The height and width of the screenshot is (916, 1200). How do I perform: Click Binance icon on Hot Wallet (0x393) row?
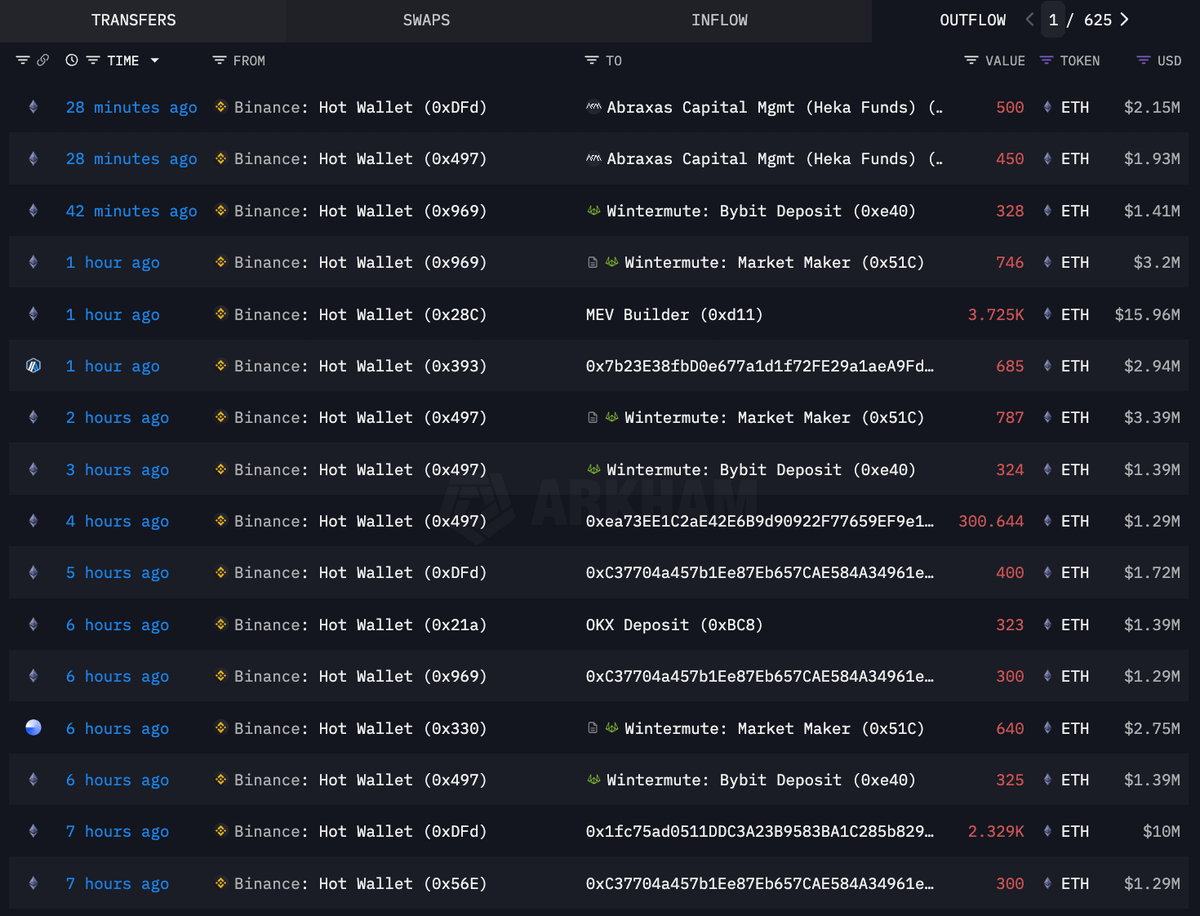click(x=221, y=366)
